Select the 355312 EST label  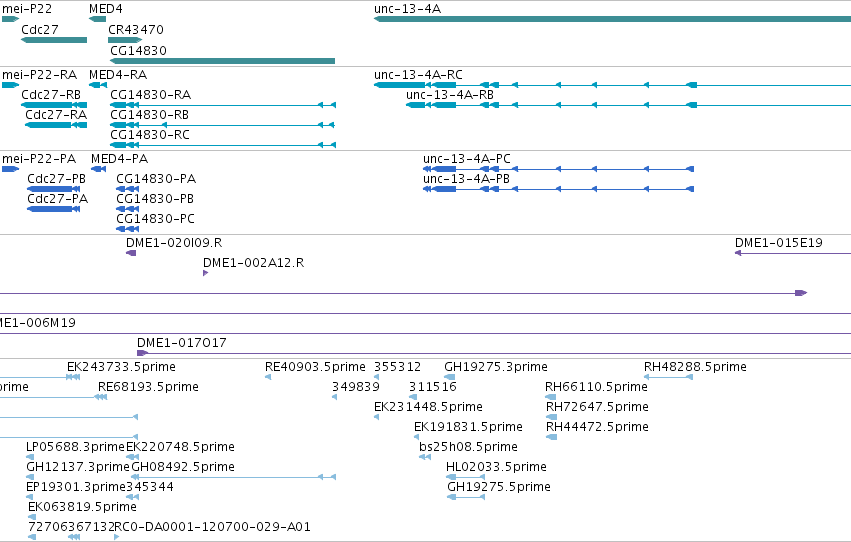397,367
